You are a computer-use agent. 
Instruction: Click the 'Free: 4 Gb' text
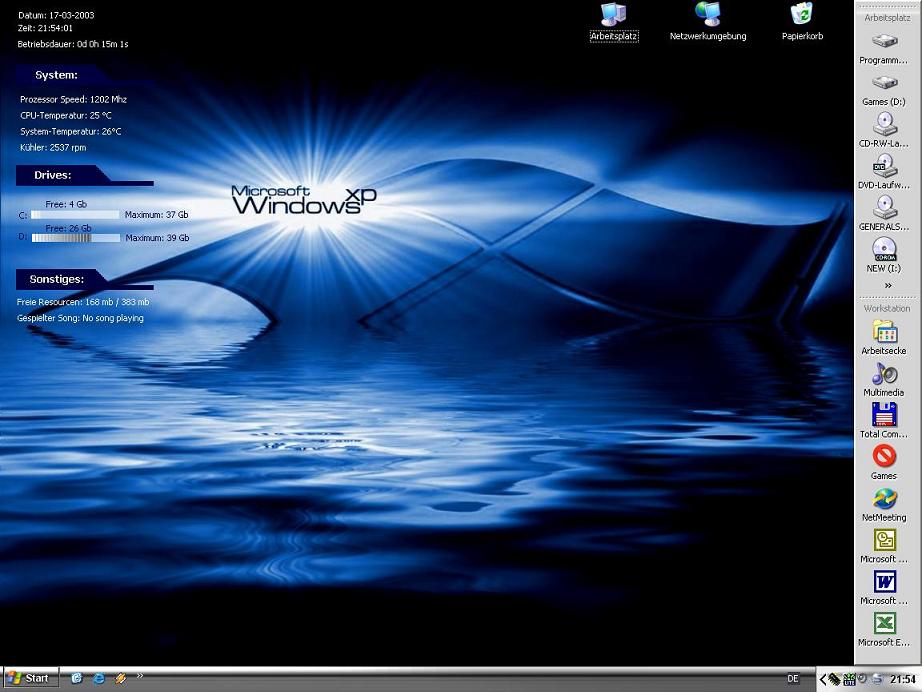click(x=66, y=205)
